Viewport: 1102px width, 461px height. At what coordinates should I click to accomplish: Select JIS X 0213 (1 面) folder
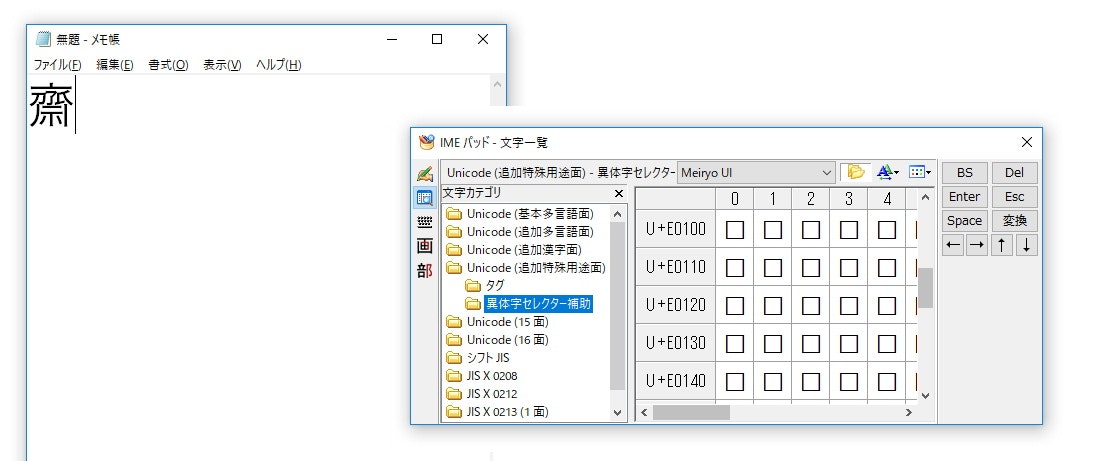click(497, 412)
